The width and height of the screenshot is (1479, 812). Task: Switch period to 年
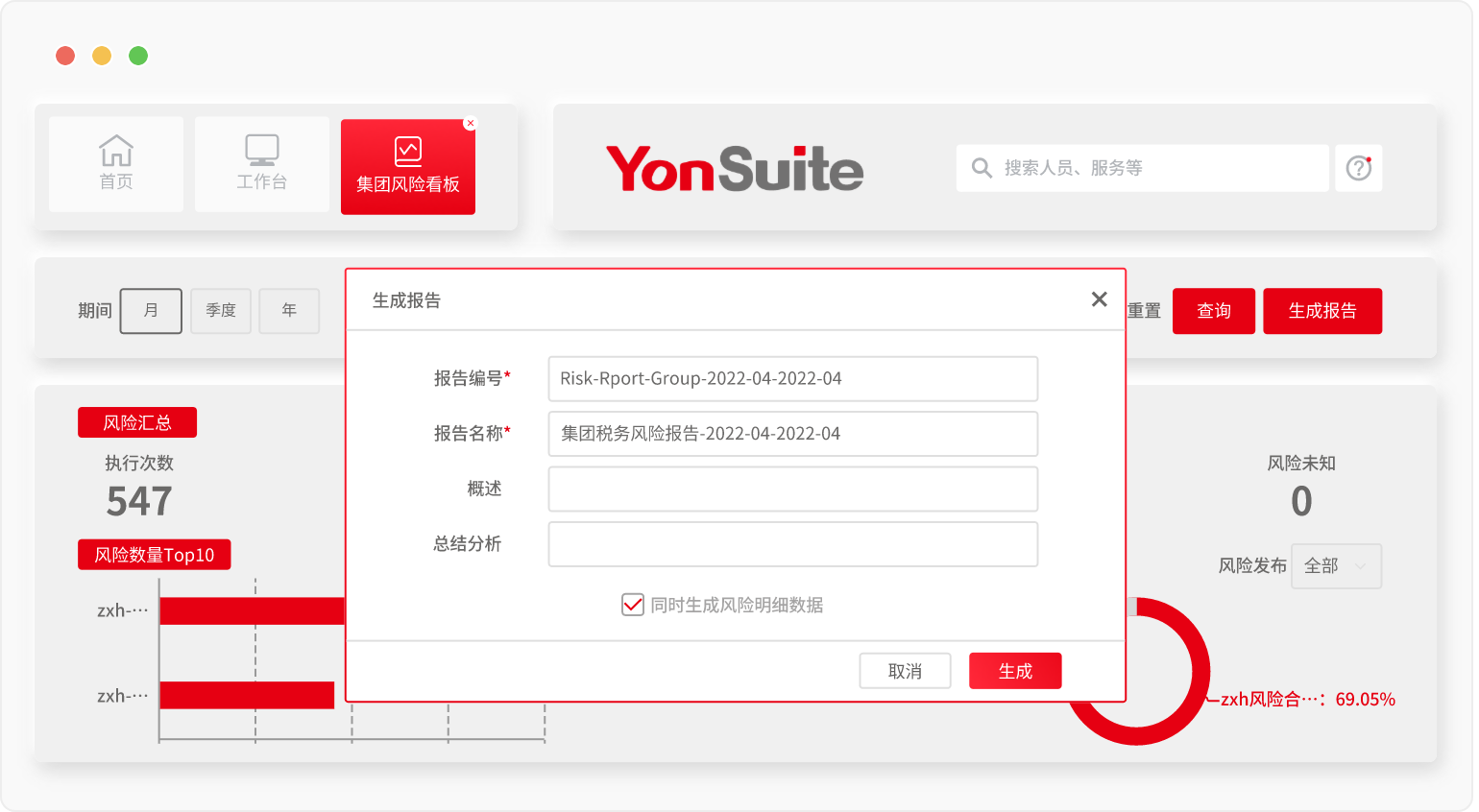click(289, 311)
